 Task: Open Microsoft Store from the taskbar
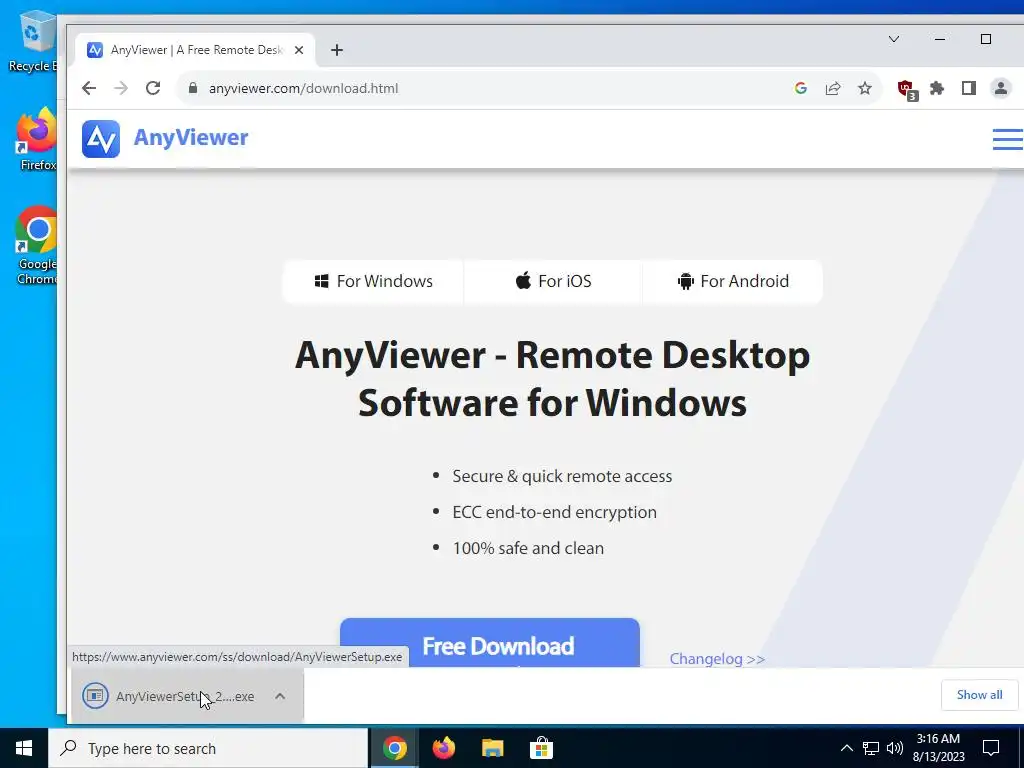point(541,748)
